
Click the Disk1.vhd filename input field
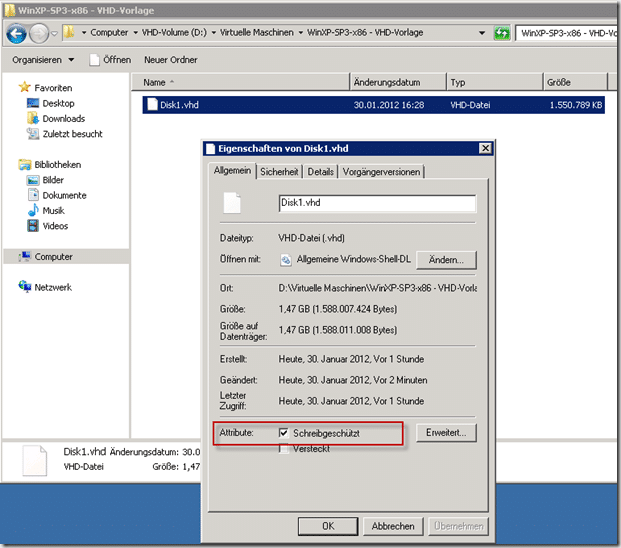377,203
